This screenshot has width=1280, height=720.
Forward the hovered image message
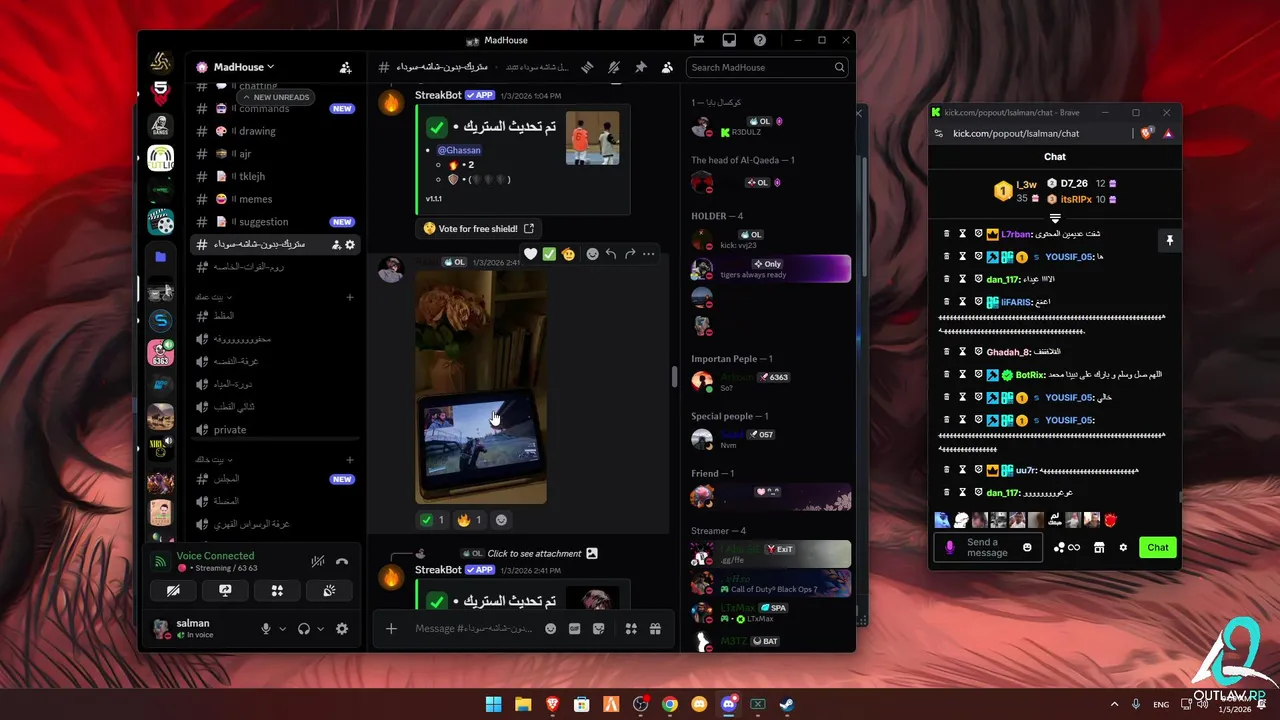(630, 254)
